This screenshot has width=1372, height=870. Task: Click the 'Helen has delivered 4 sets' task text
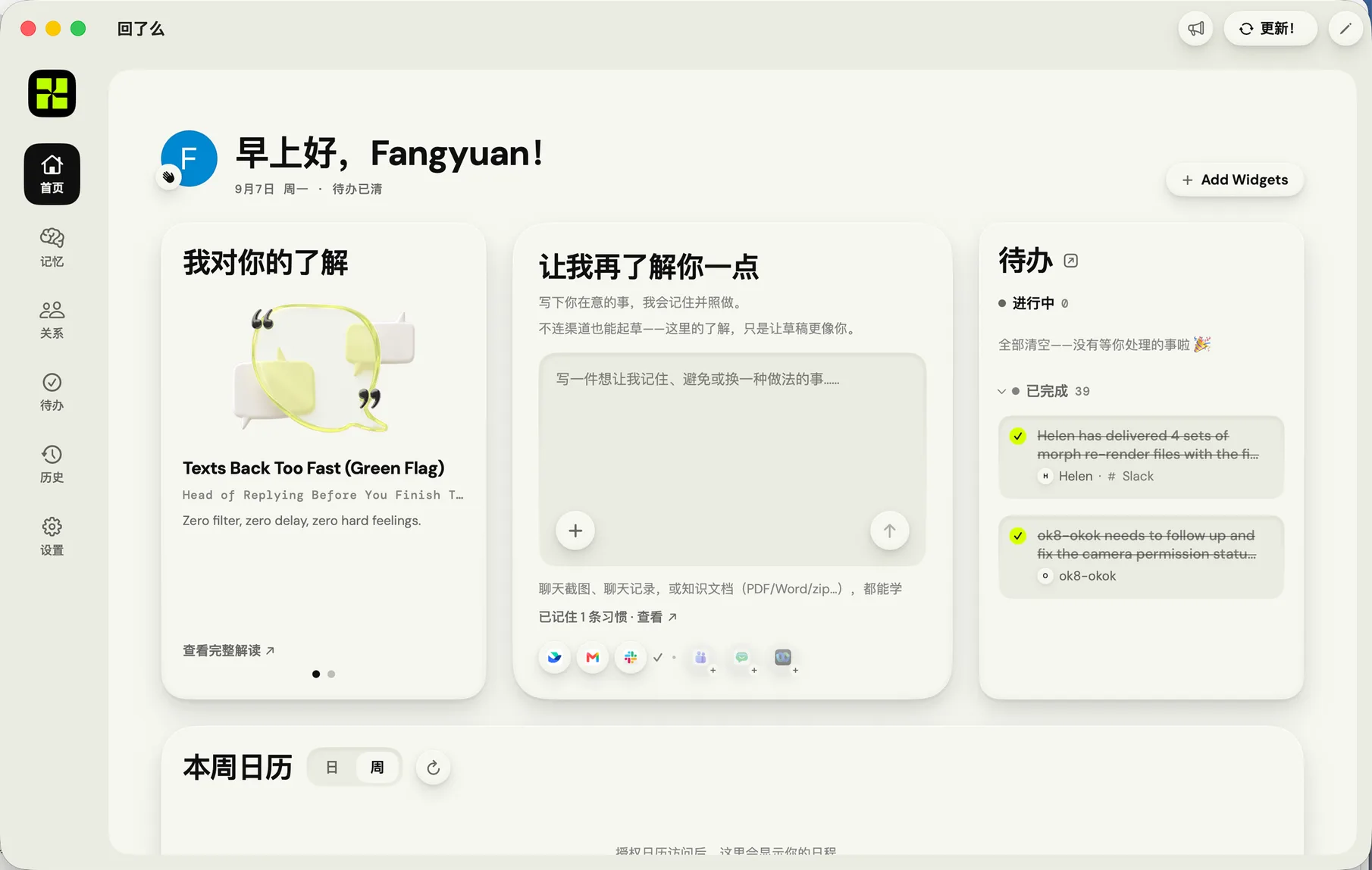click(x=1148, y=445)
